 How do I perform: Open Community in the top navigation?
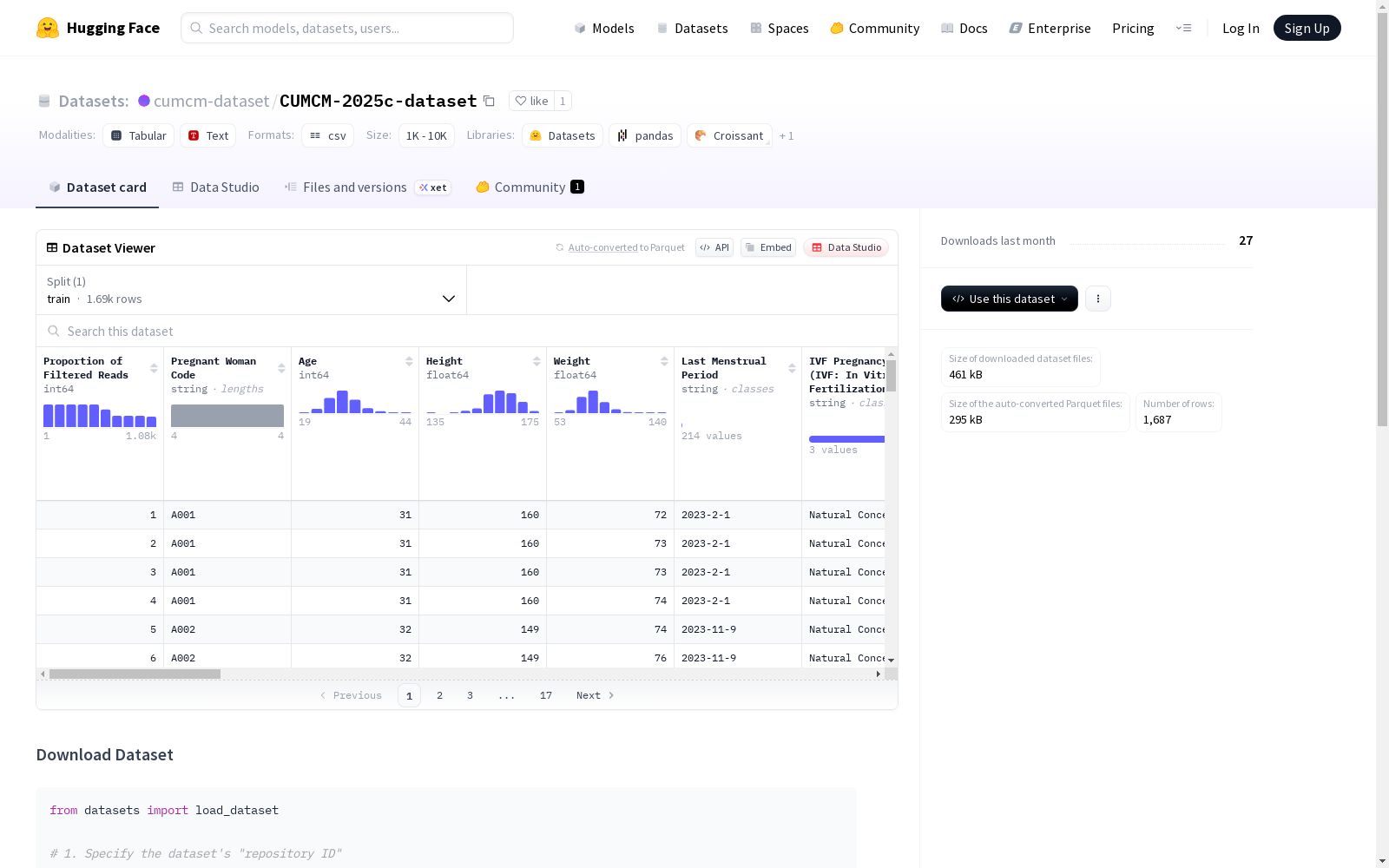click(875, 28)
